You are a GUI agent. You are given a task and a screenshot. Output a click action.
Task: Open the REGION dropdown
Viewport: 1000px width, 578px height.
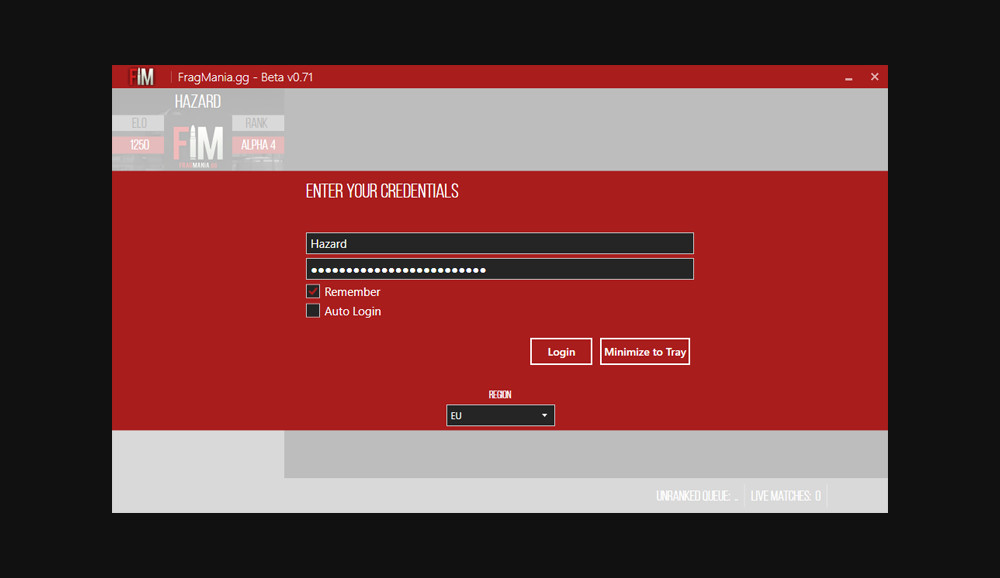(500, 415)
